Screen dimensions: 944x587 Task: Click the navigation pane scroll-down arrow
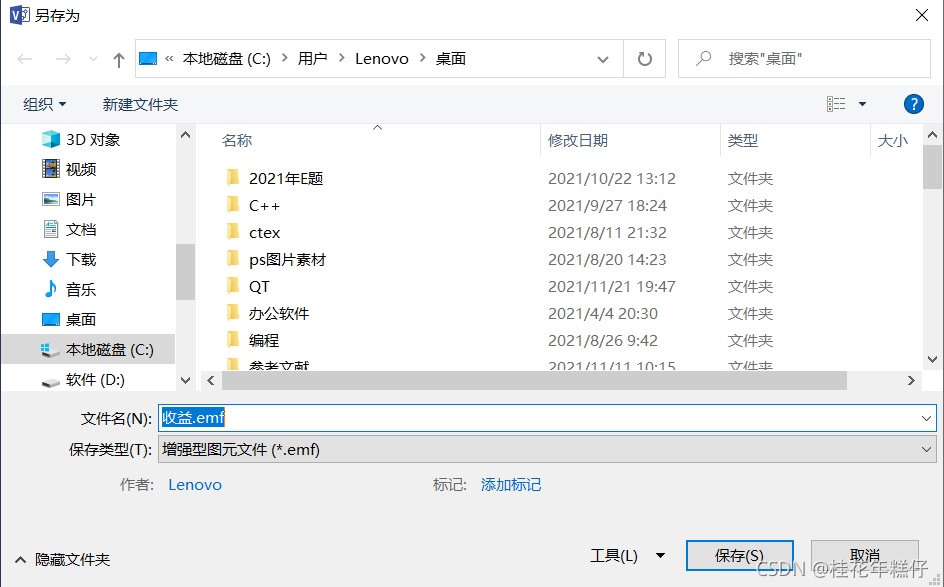click(x=185, y=380)
